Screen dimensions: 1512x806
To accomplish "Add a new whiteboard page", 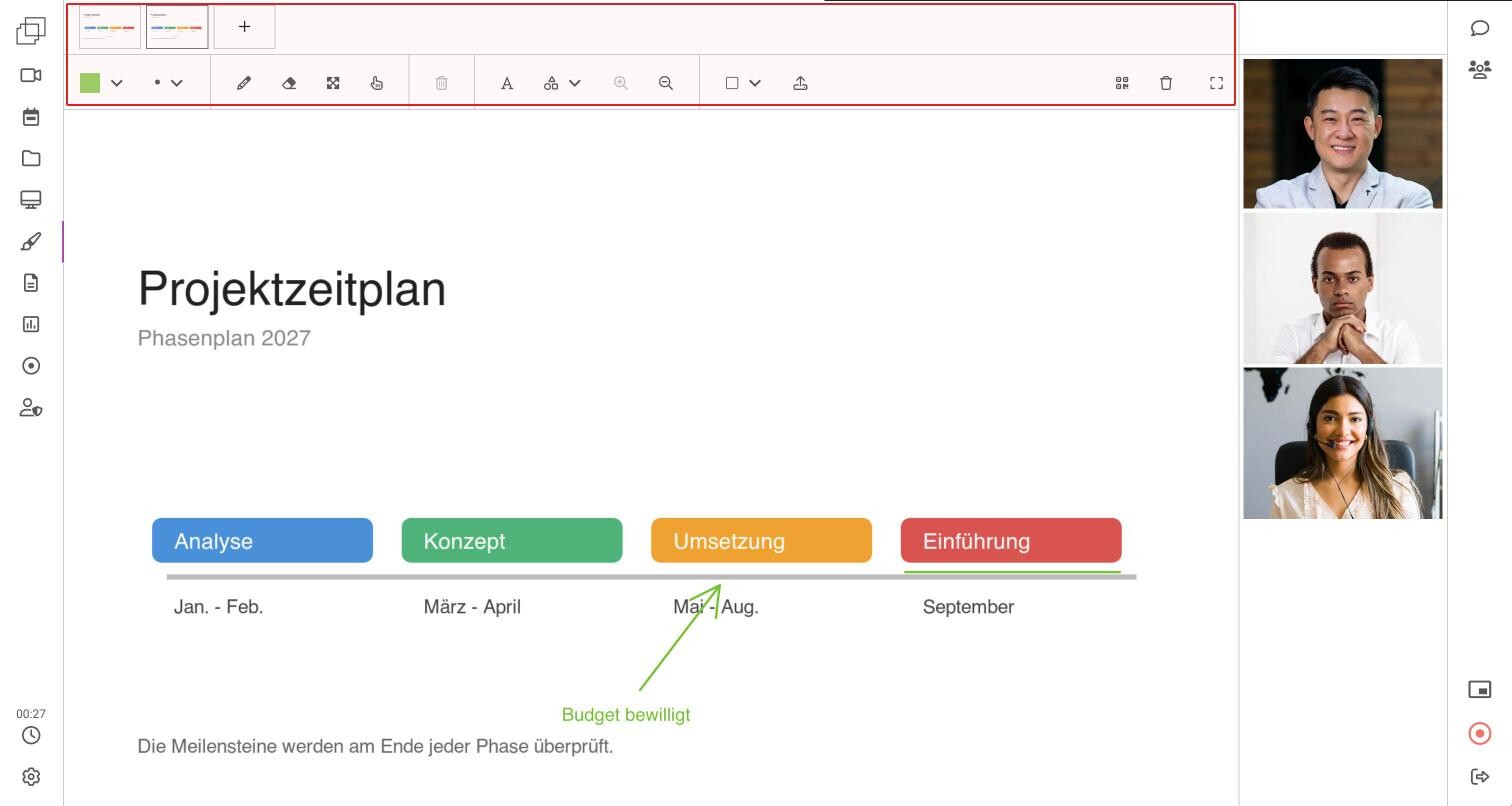I will click(x=244, y=27).
